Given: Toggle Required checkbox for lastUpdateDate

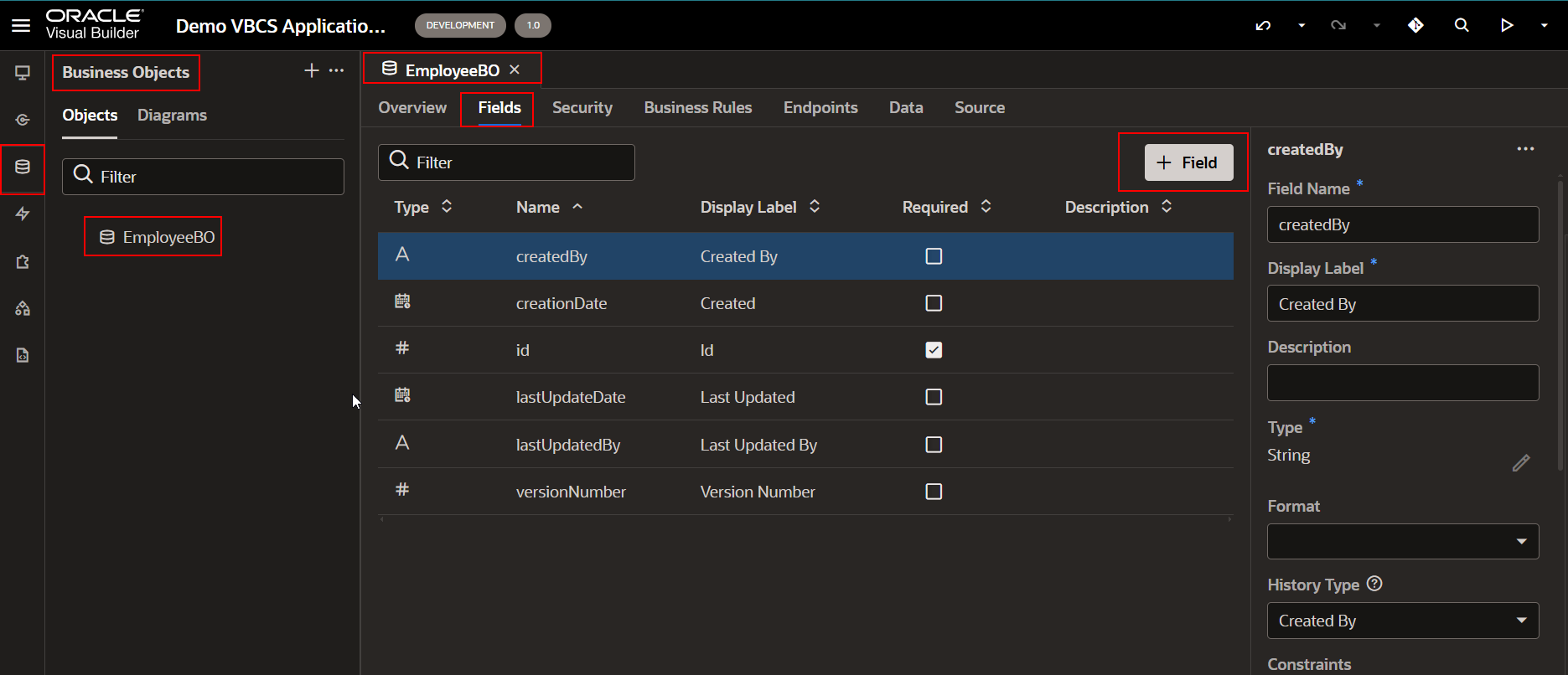Looking at the screenshot, I should pos(934,397).
